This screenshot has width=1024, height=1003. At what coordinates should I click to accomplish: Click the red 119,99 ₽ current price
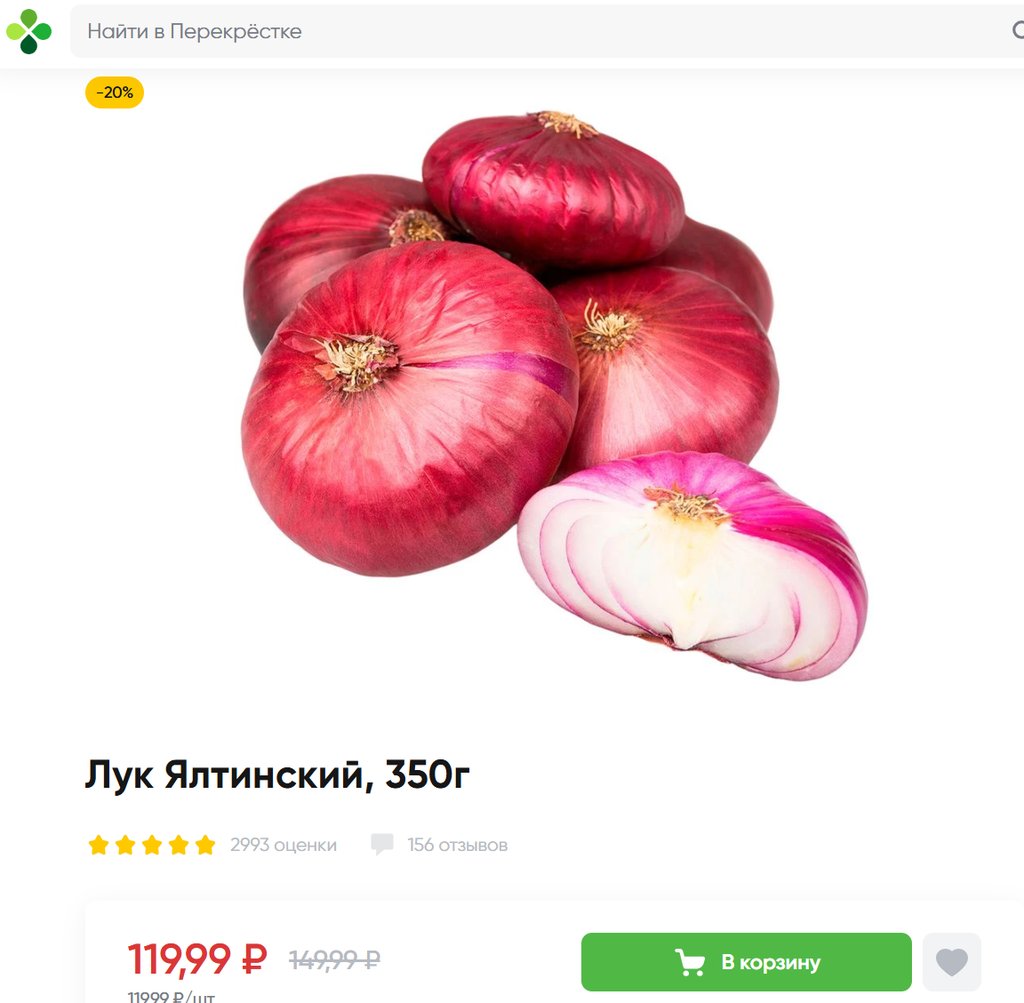point(197,959)
